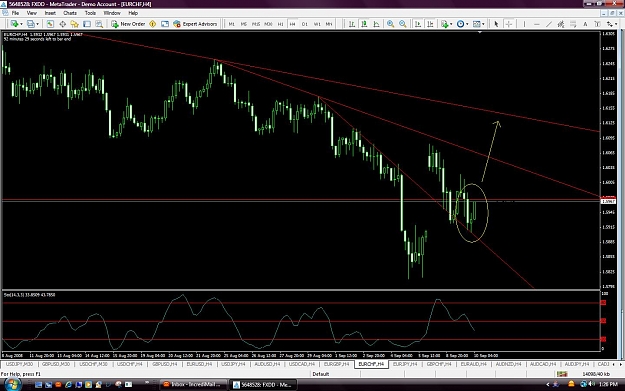Open the Indicators dropdown arrow
625x391 pixels.
pyautogui.click(x=451, y=24)
